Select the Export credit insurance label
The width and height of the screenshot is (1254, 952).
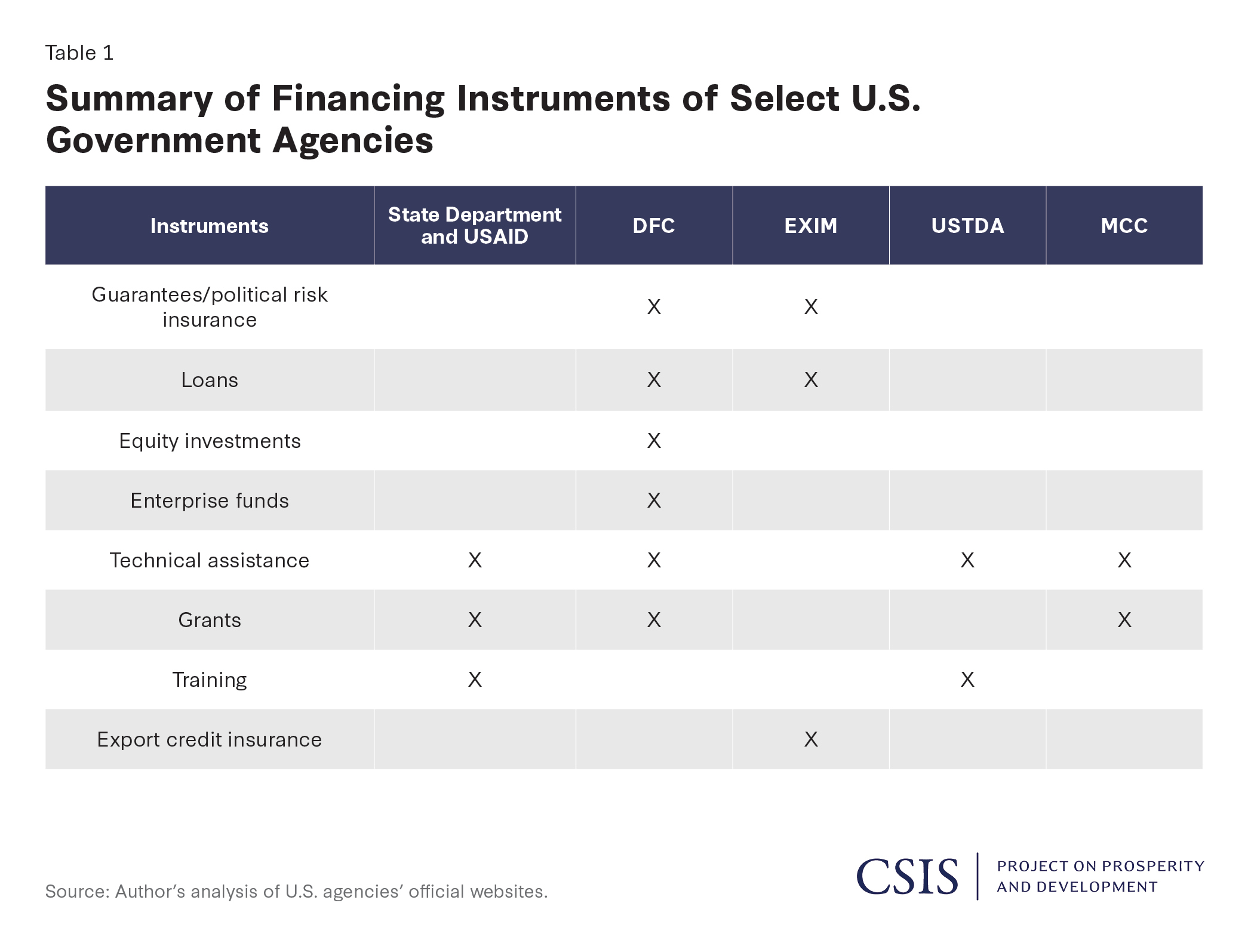tap(210, 739)
